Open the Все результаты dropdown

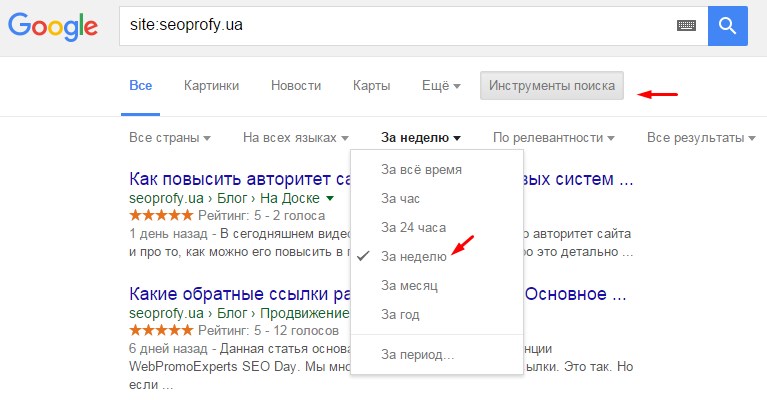click(700, 137)
